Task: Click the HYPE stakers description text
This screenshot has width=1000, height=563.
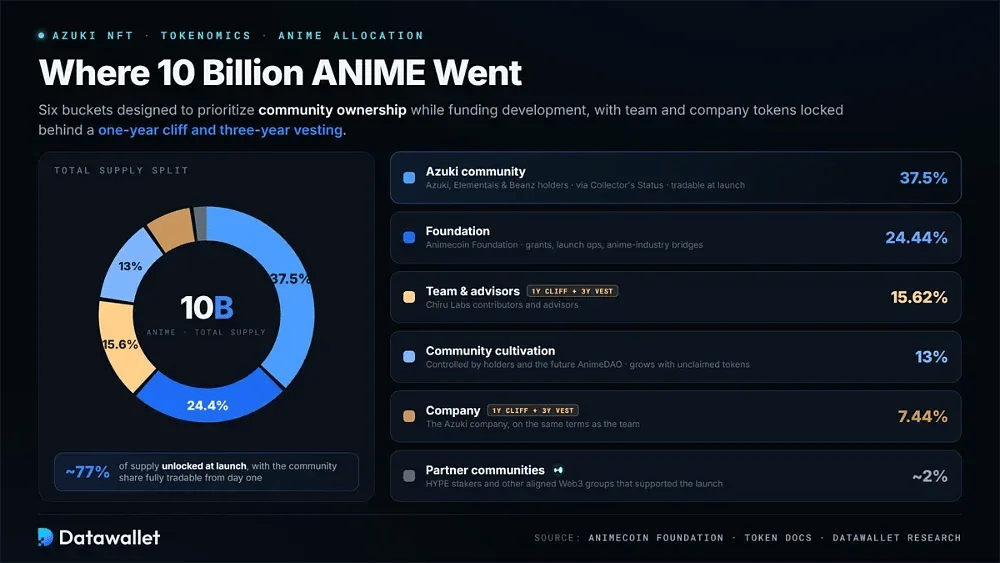Action: (x=574, y=484)
